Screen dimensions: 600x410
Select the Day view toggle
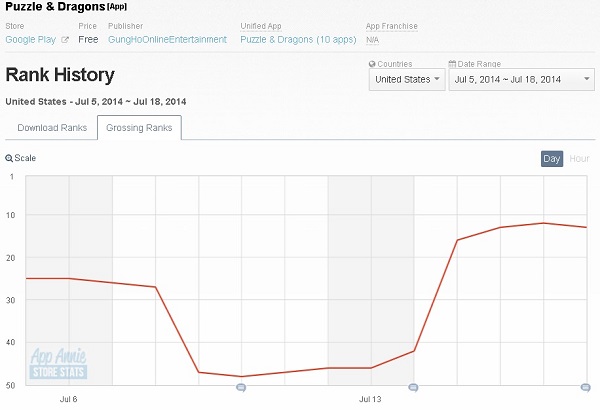pyautogui.click(x=552, y=159)
